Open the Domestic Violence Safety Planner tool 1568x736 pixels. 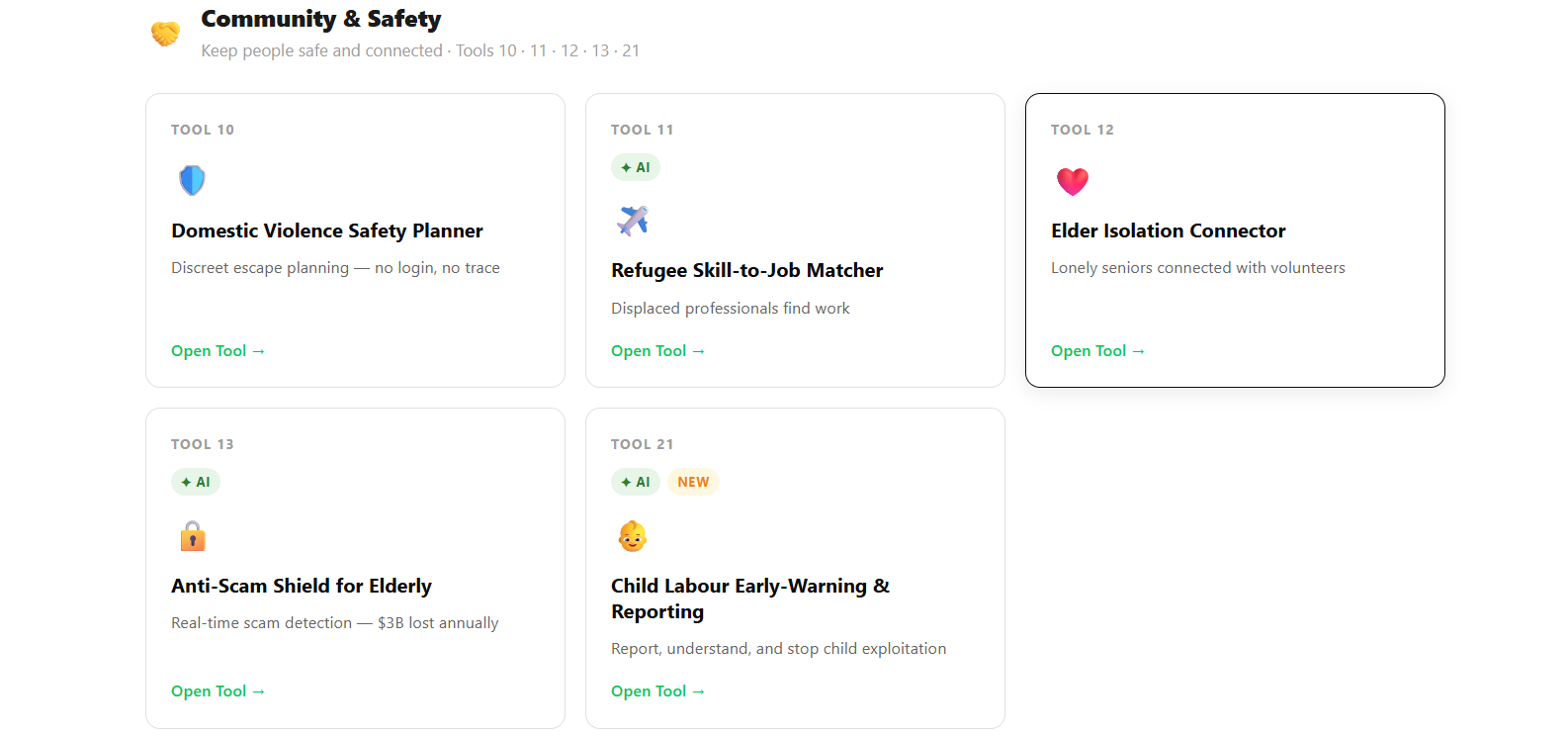218,350
